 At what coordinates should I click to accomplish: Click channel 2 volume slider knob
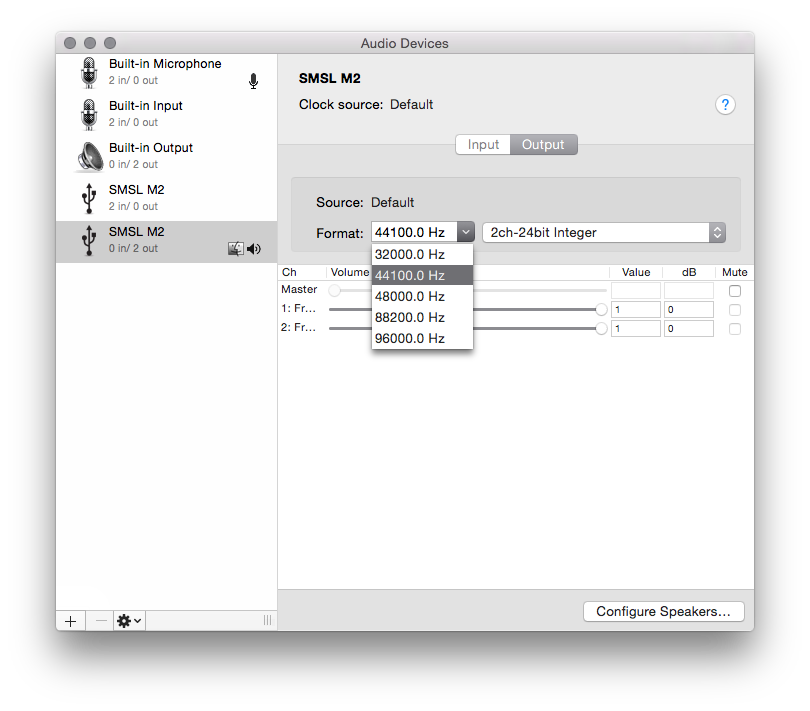[x=601, y=329]
